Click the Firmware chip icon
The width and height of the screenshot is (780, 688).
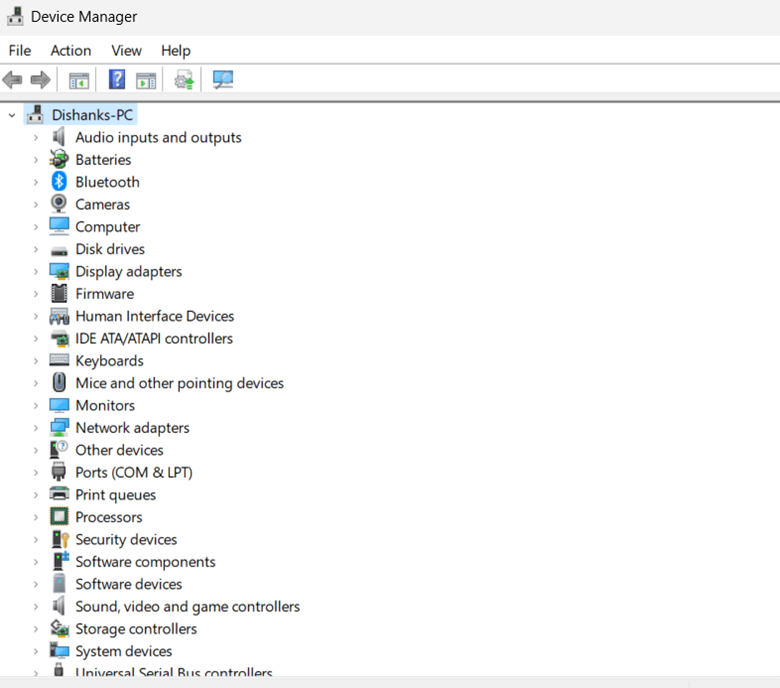[x=59, y=294]
